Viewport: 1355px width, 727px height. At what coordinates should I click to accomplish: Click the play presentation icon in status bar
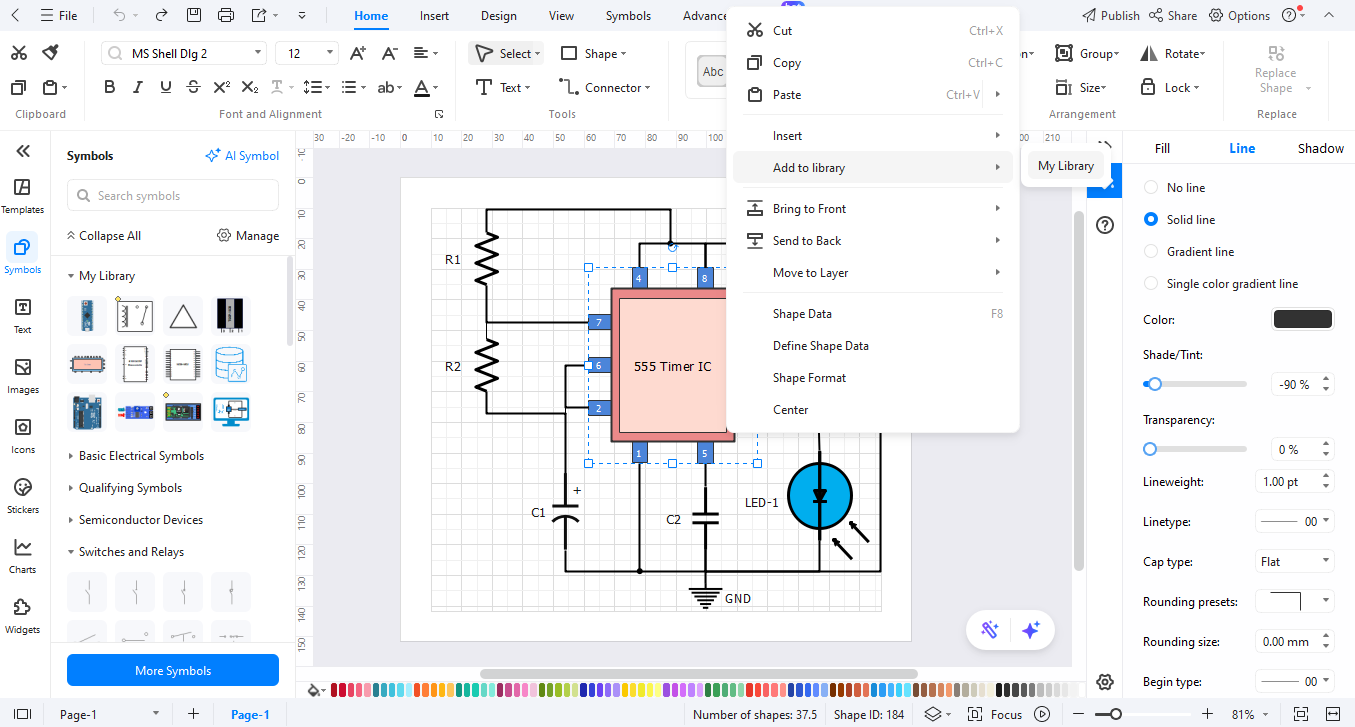pyautogui.click(x=1042, y=714)
